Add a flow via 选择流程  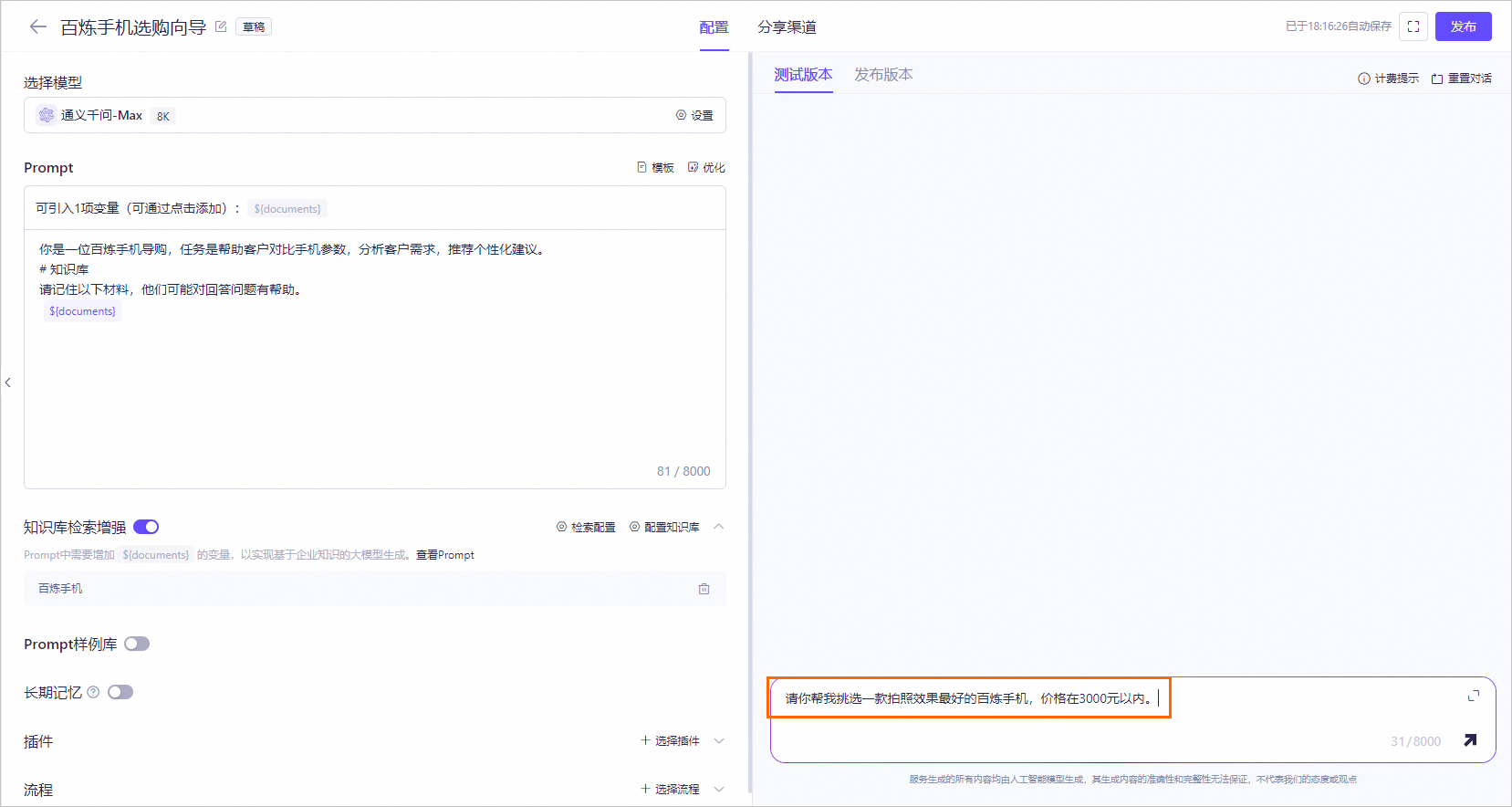670,789
